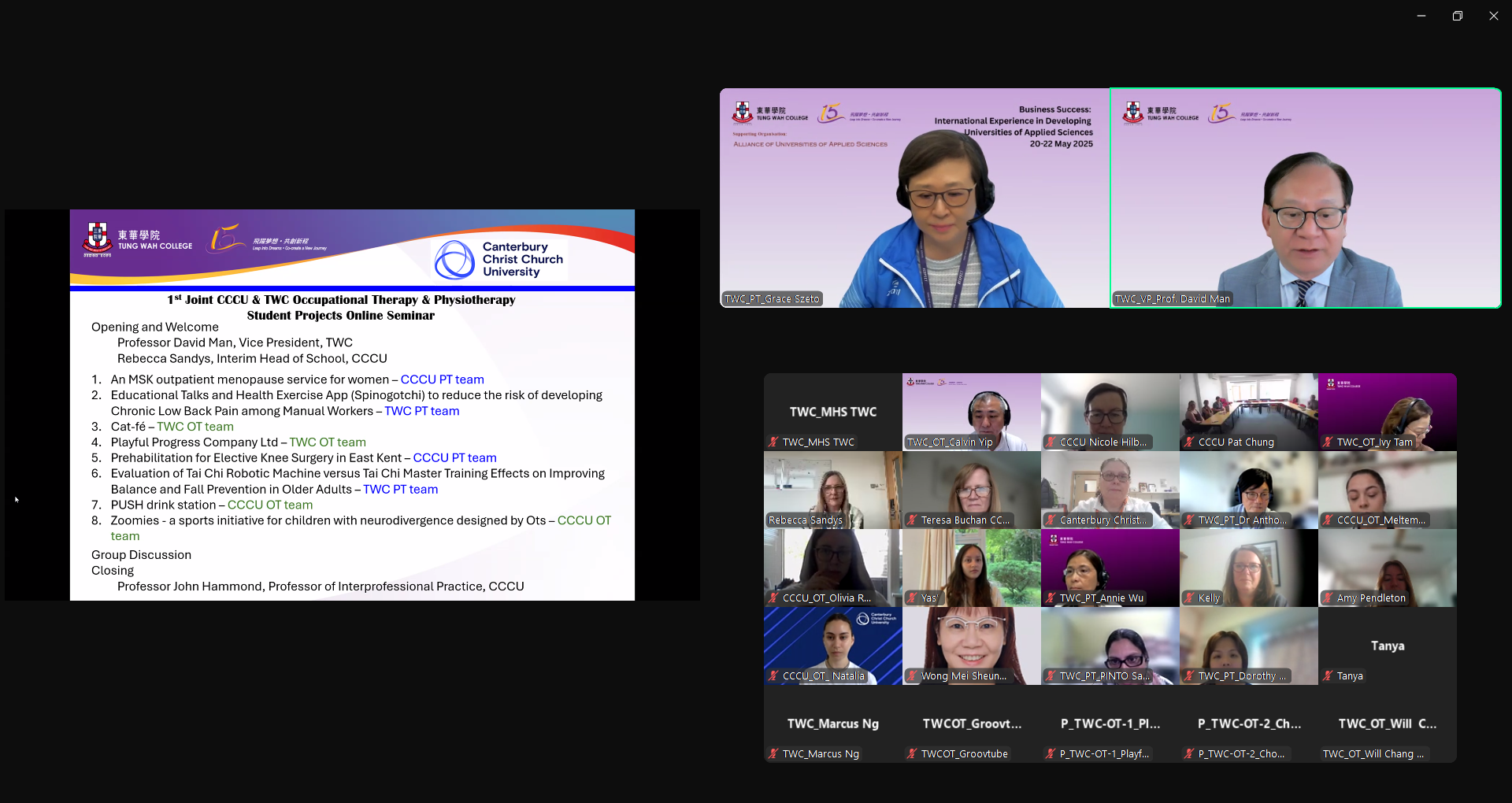
Task: Click the Rebecca Sandys name label
Action: (x=806, y=520)
